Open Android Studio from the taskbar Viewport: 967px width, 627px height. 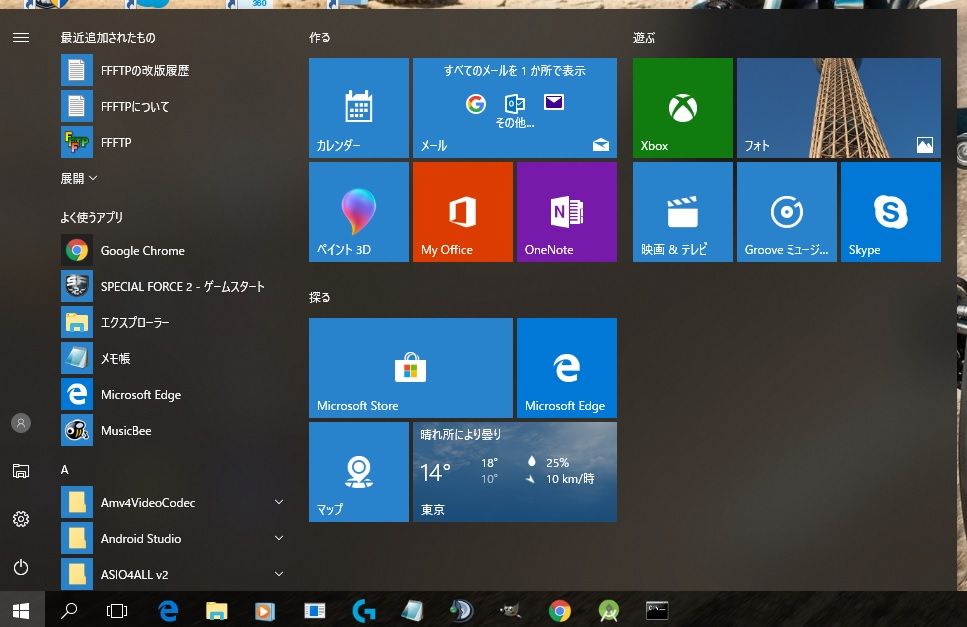coord(609,610)
